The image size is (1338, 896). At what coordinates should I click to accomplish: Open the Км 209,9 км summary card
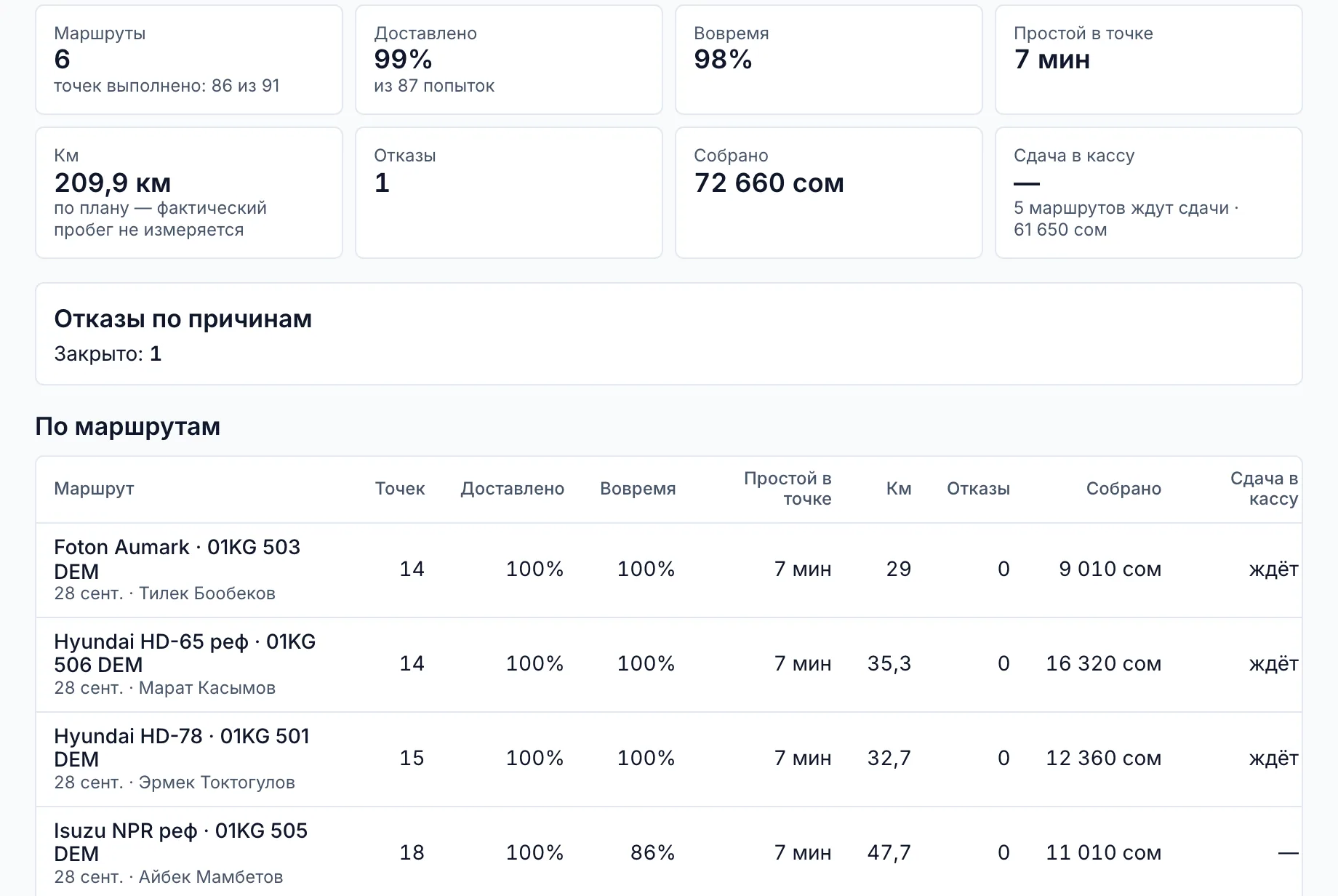(189, 193)
